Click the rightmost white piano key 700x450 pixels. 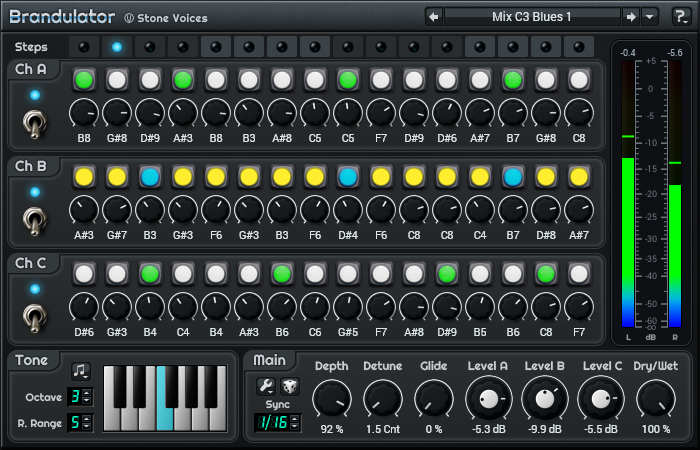(x=220, y=419)
